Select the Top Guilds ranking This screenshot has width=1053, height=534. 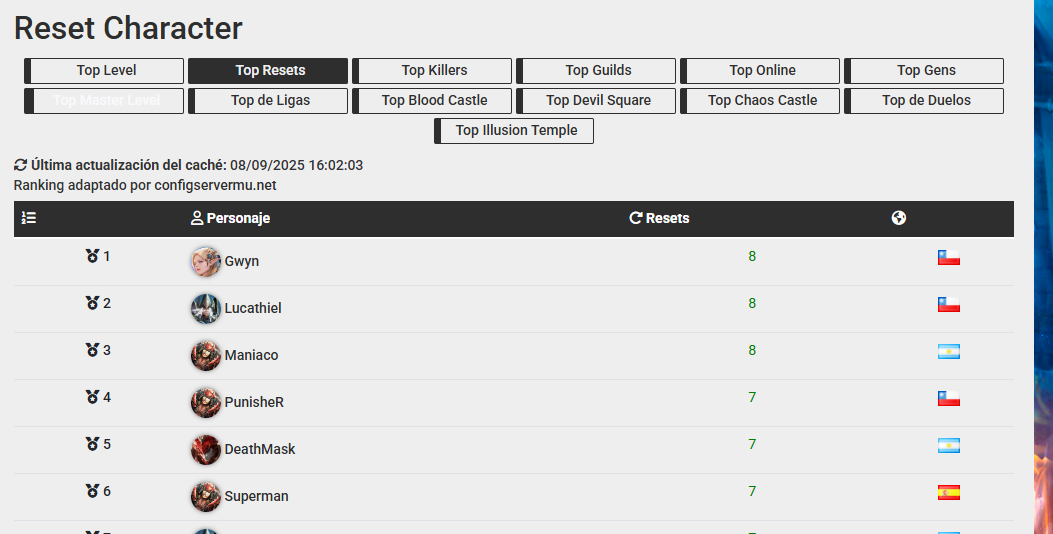click(598, 71)
